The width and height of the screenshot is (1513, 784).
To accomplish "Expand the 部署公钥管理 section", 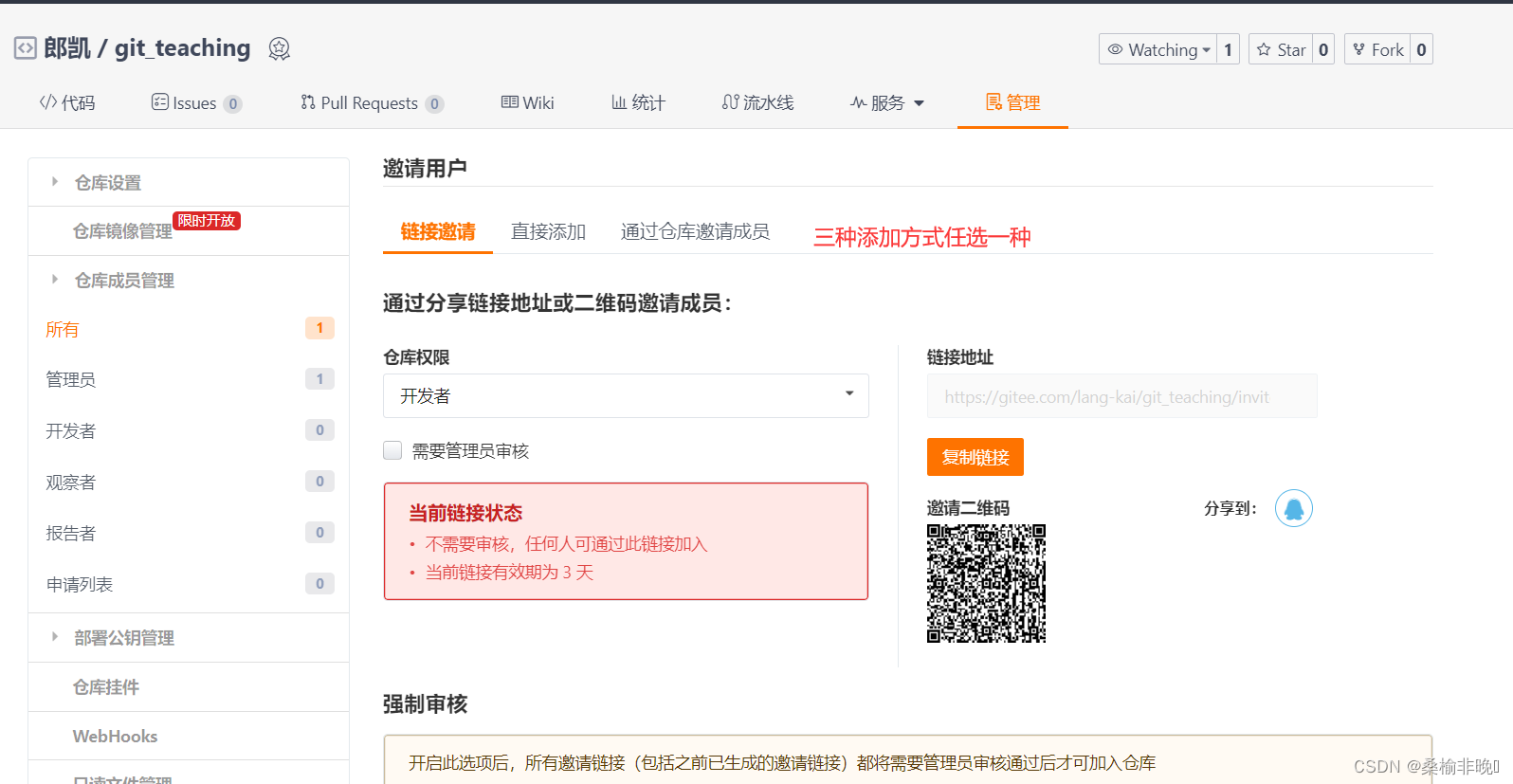I will pyautogui.click(x=189, y=637).
